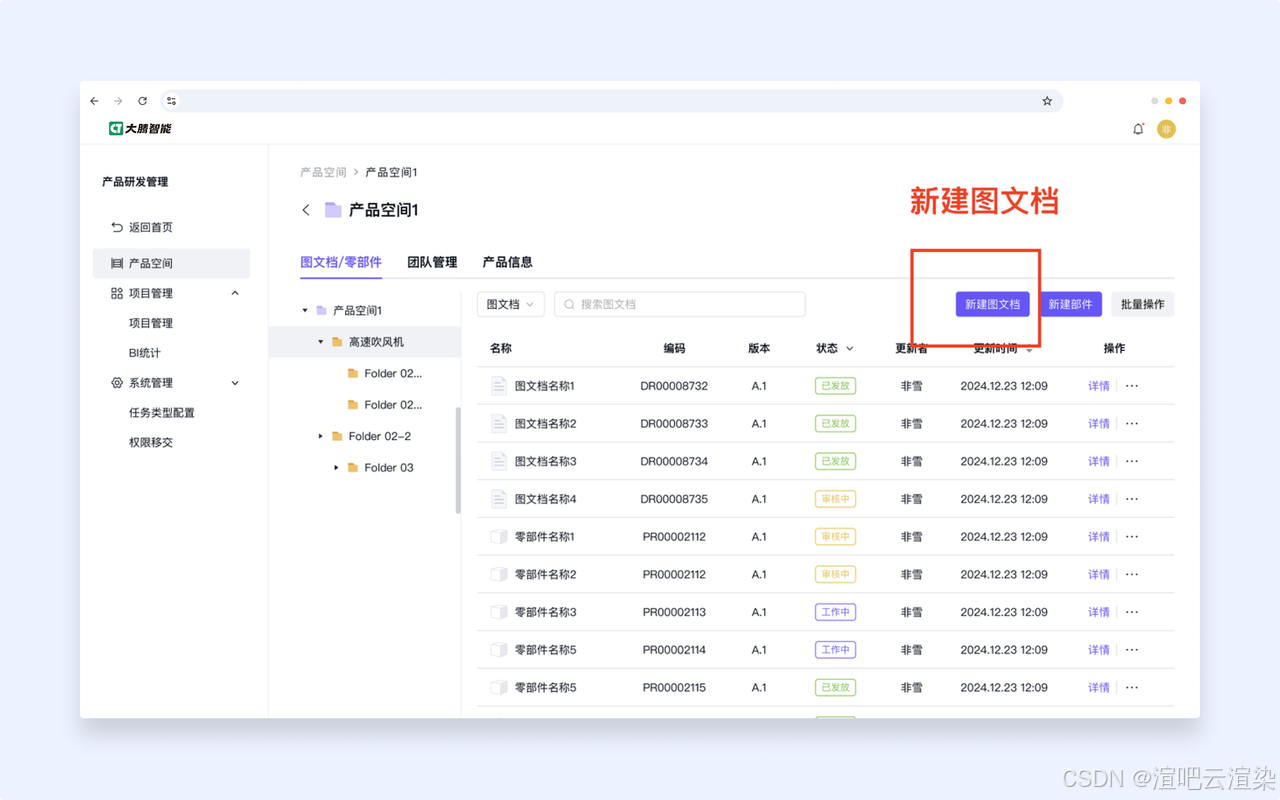
Task: Click the 工作中 status of 零部件名称3
Action: point(835,612)
